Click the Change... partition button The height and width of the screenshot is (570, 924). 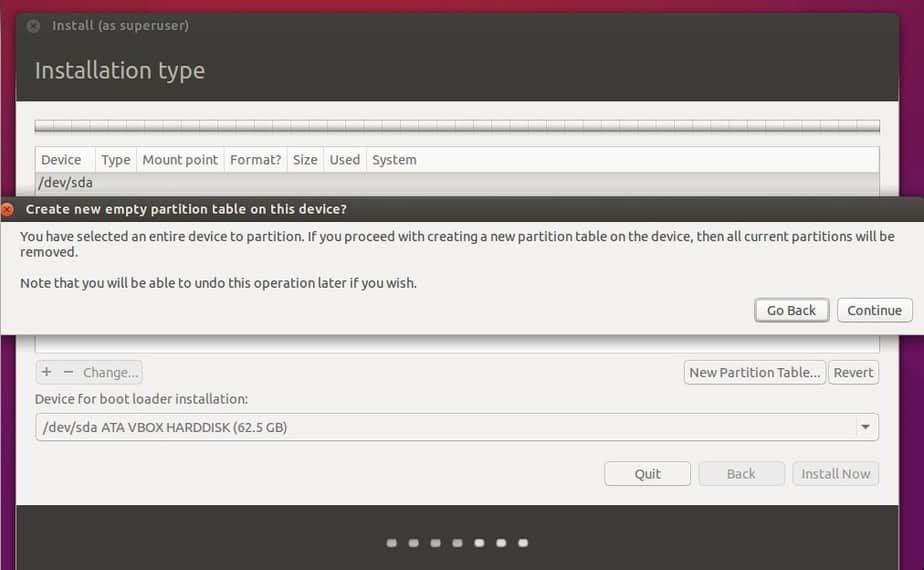[111, 373]
